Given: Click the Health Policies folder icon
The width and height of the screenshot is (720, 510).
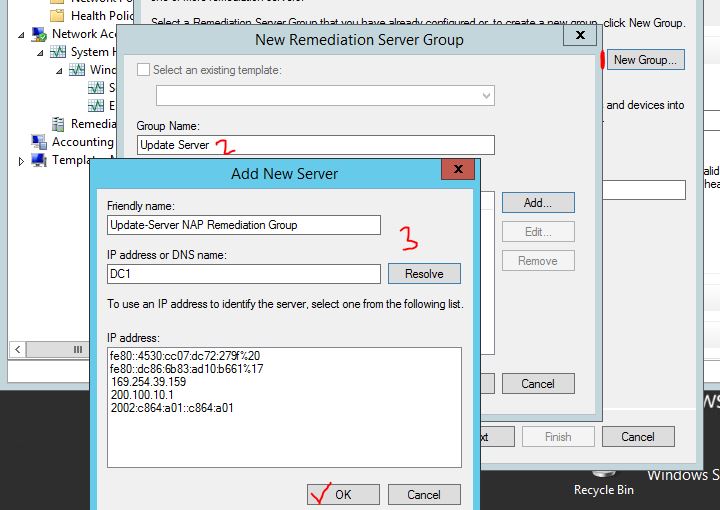Looking at the screenshot, I should click(x=57, y=16).
